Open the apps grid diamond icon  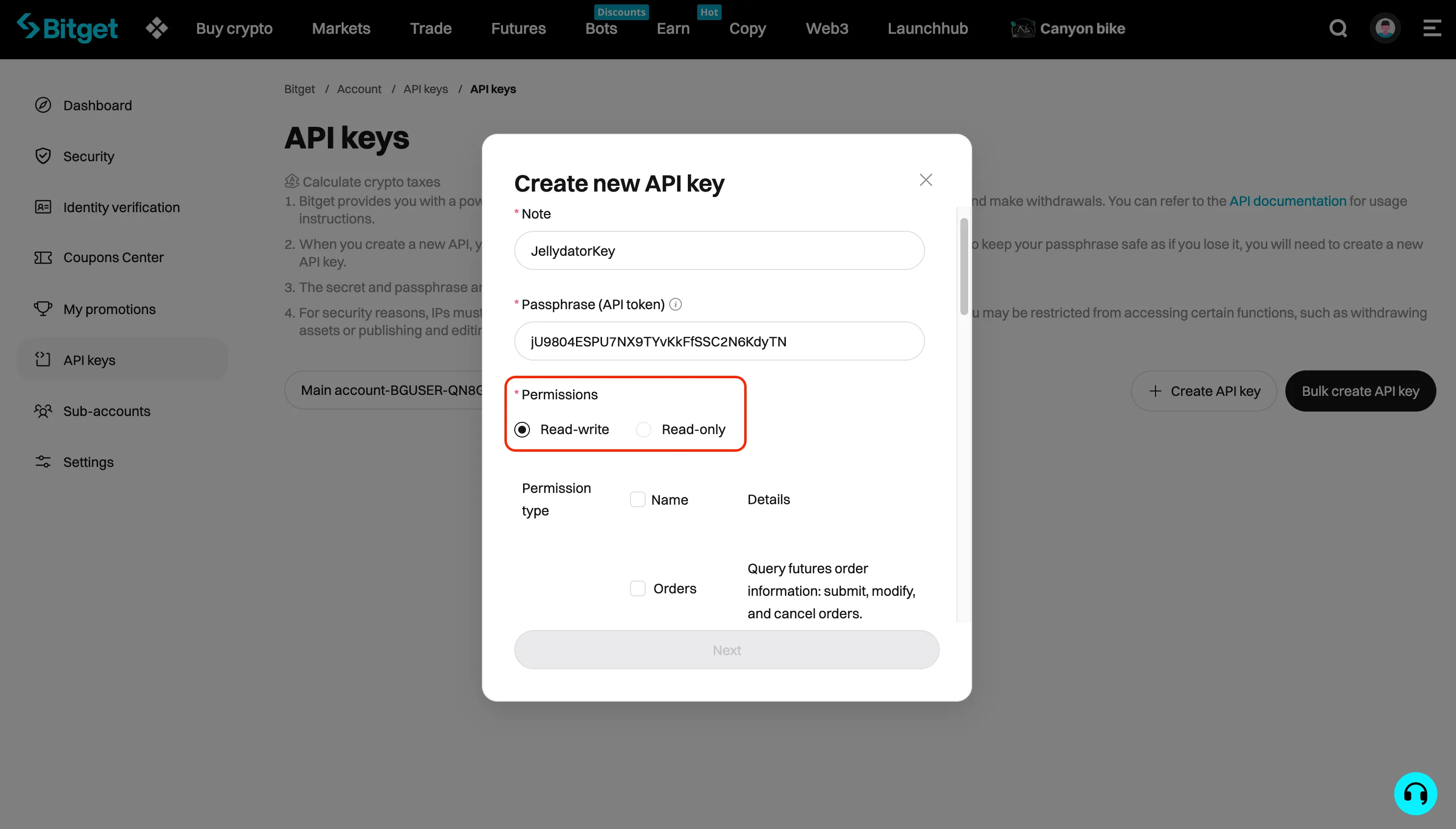point(157,28)
